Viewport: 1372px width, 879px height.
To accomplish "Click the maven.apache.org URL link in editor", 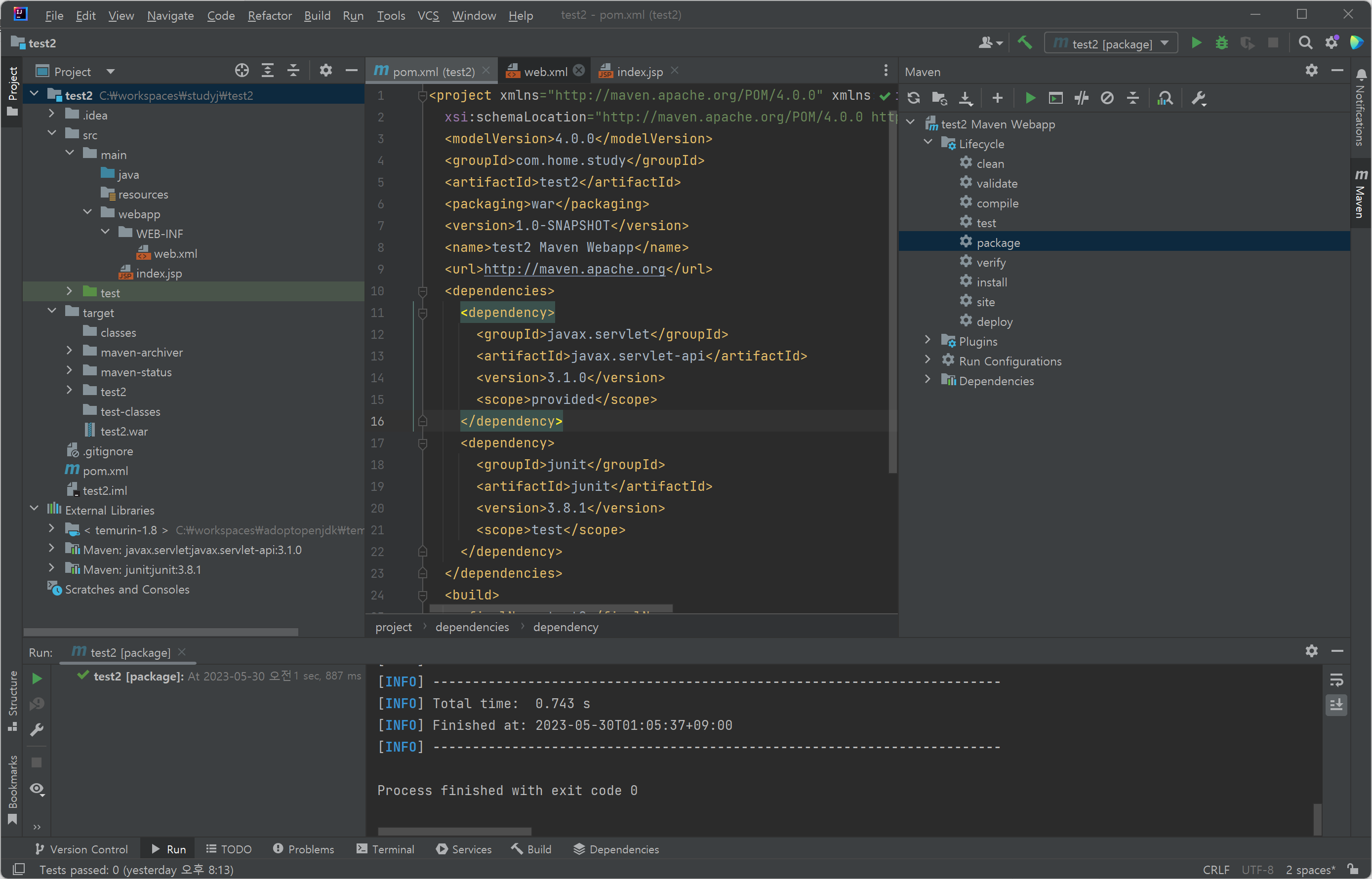I will click(x=574, y=269).
